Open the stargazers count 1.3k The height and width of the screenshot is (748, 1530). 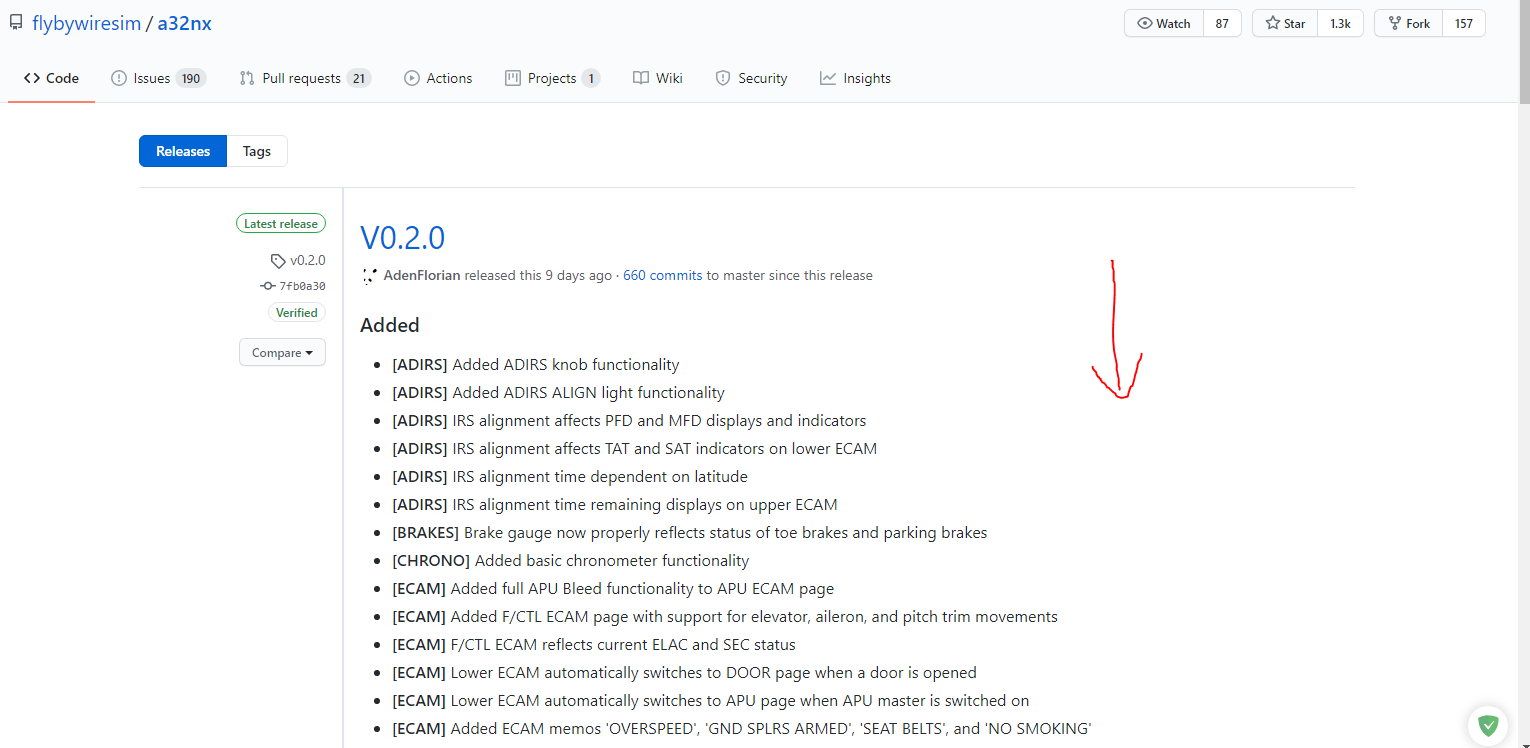[x=1340, y=23]
